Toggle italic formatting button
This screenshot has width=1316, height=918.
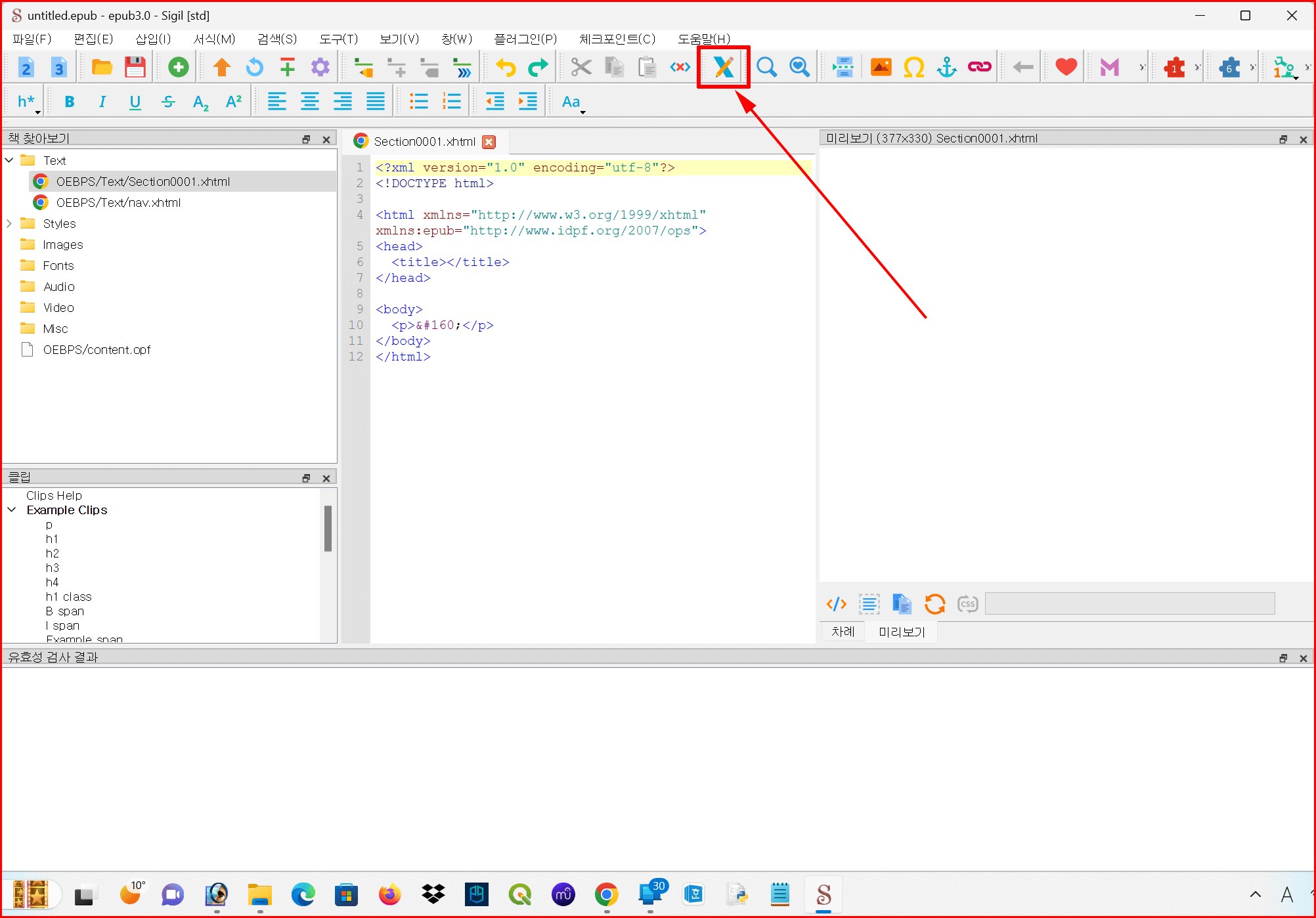point(102,102)
